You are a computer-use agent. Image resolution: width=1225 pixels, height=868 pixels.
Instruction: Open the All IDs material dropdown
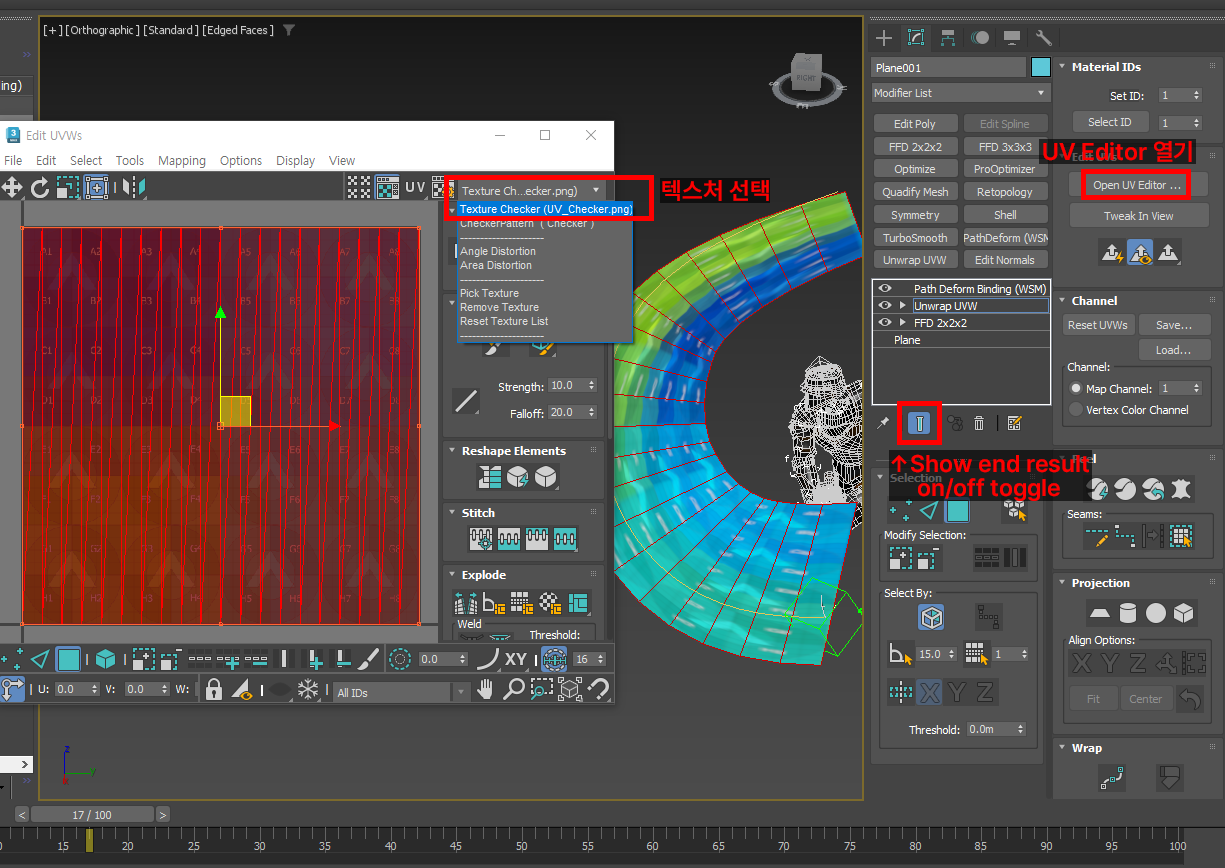[402, 692]
